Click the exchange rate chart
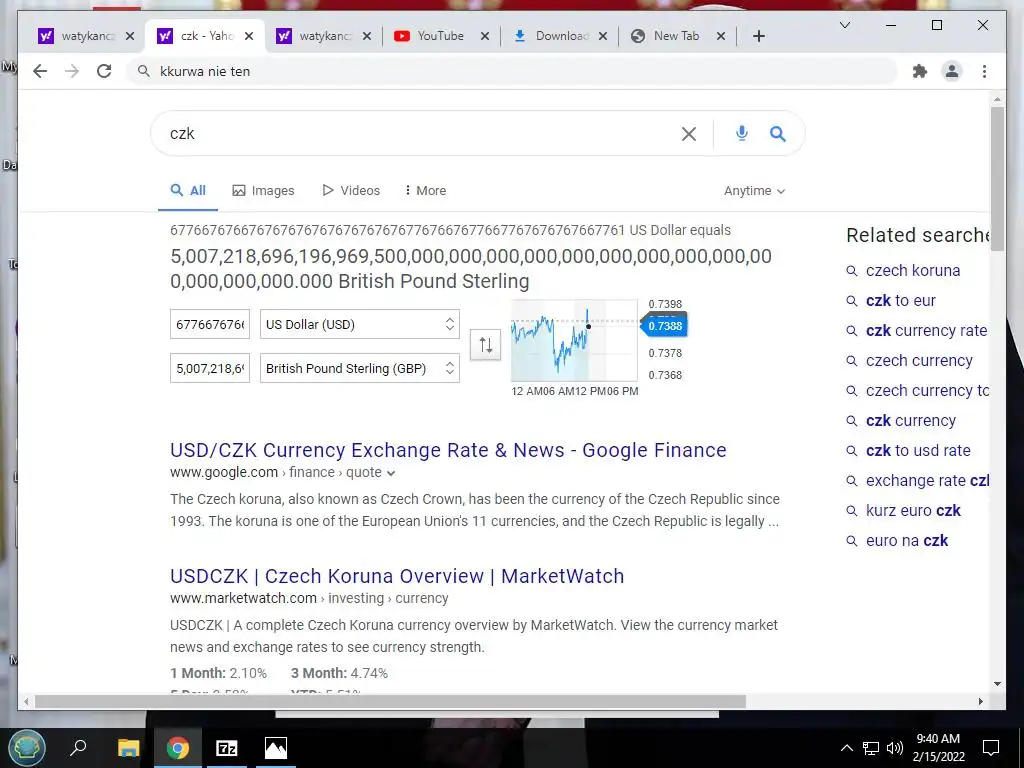 point(574,340)
